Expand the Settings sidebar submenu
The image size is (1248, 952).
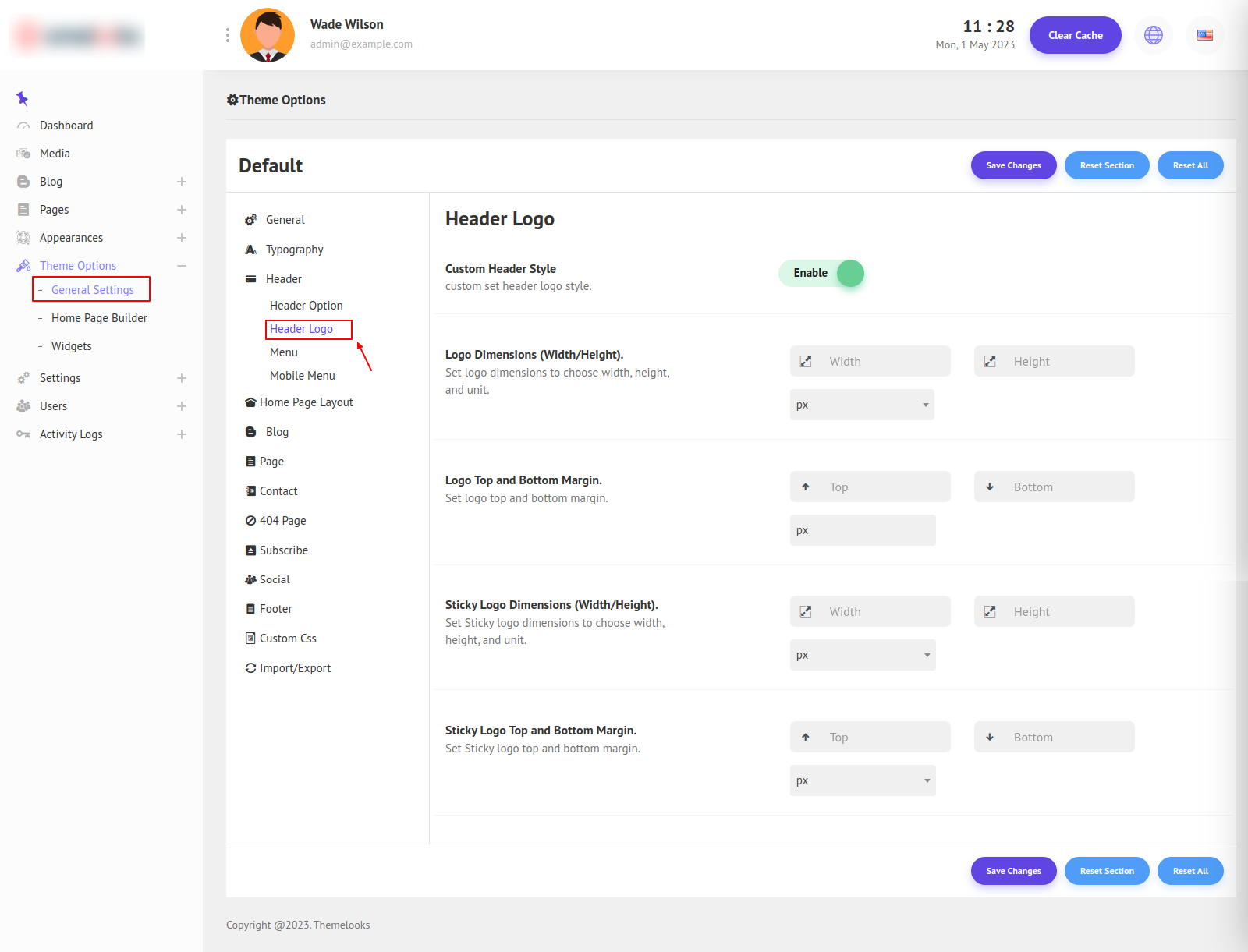(182, 378)
